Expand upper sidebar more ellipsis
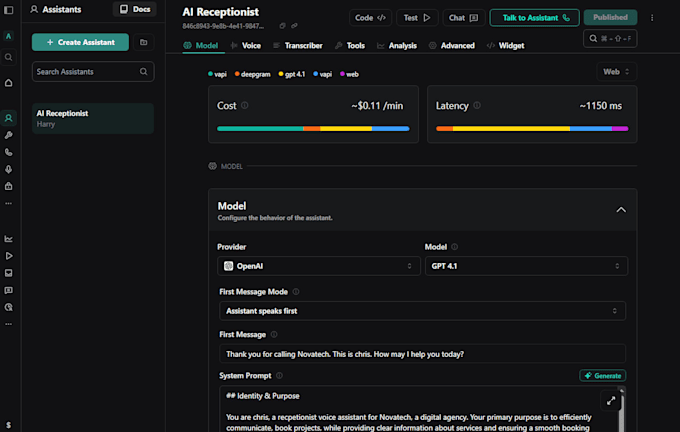This screenshot has width=680, height=432. (8, 203)
